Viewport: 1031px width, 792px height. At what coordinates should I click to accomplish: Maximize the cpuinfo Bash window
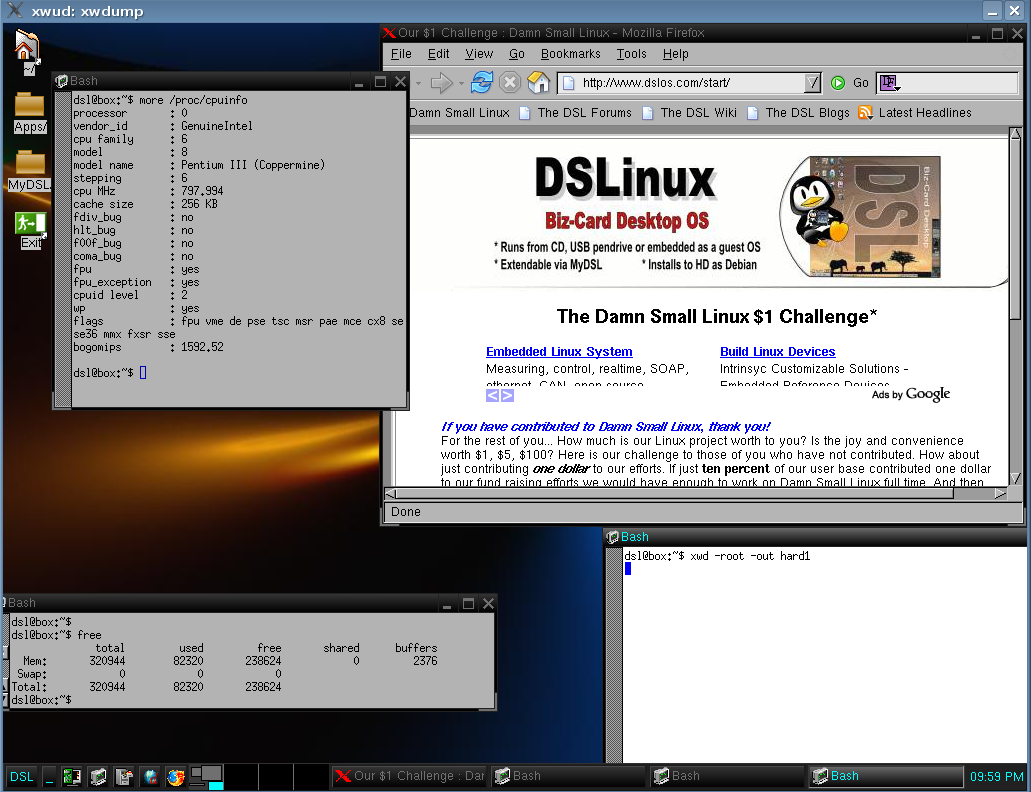[x=380, y=82]
